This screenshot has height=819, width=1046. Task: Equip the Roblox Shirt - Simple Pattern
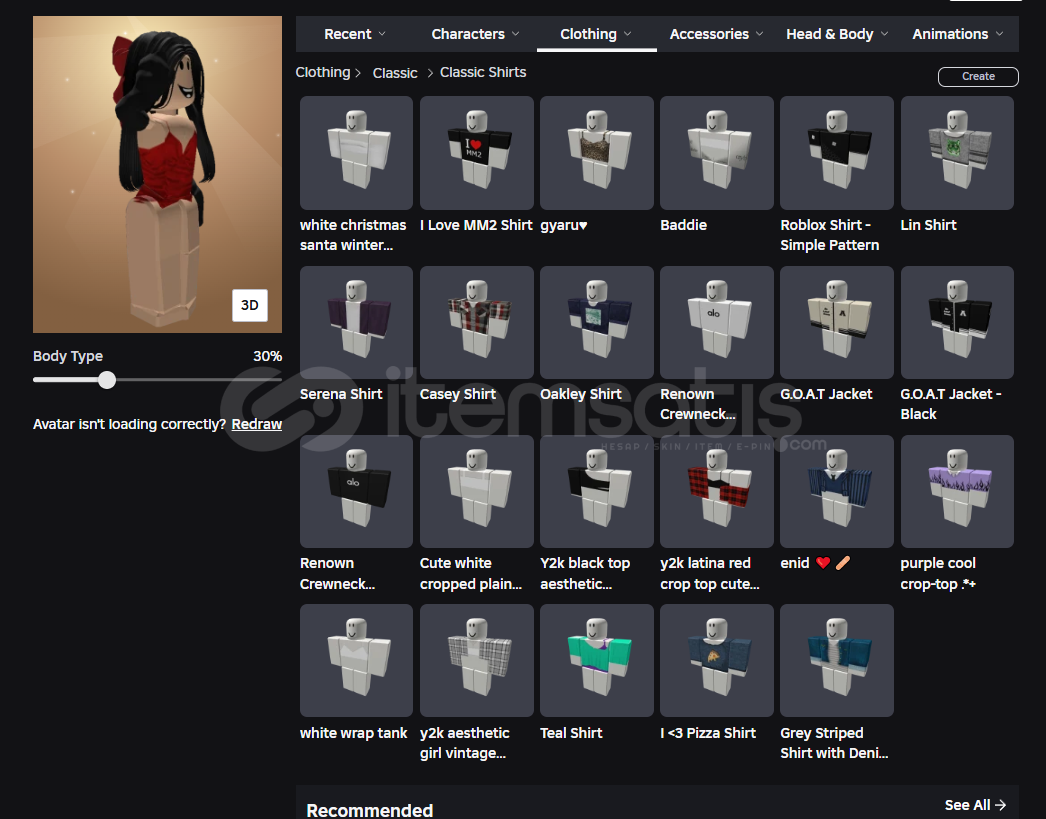click(837, 153)
